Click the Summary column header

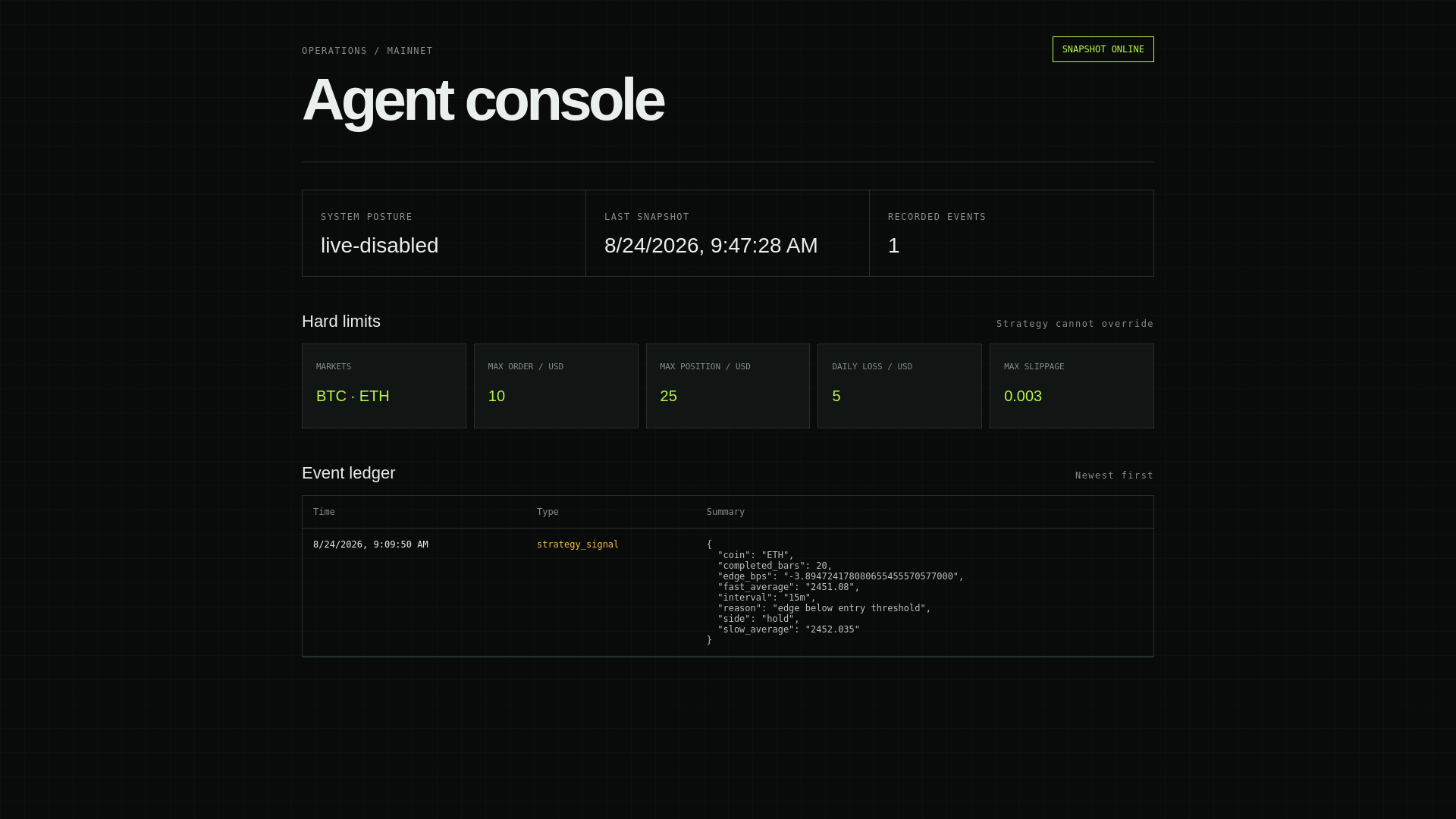pos(726,512)
